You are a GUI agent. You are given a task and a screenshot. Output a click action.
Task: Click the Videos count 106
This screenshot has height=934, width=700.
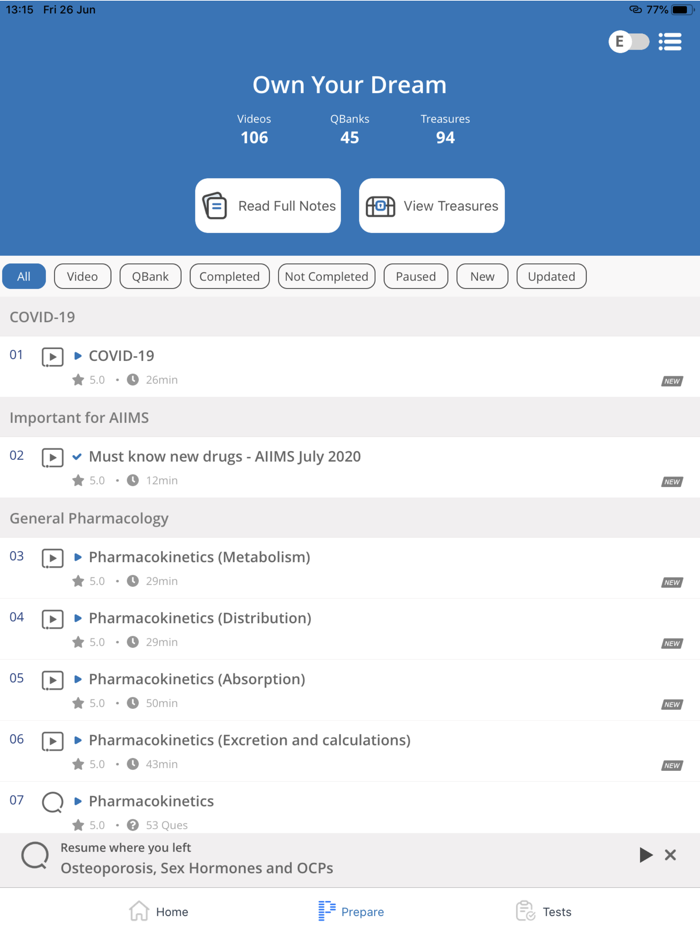254,138
